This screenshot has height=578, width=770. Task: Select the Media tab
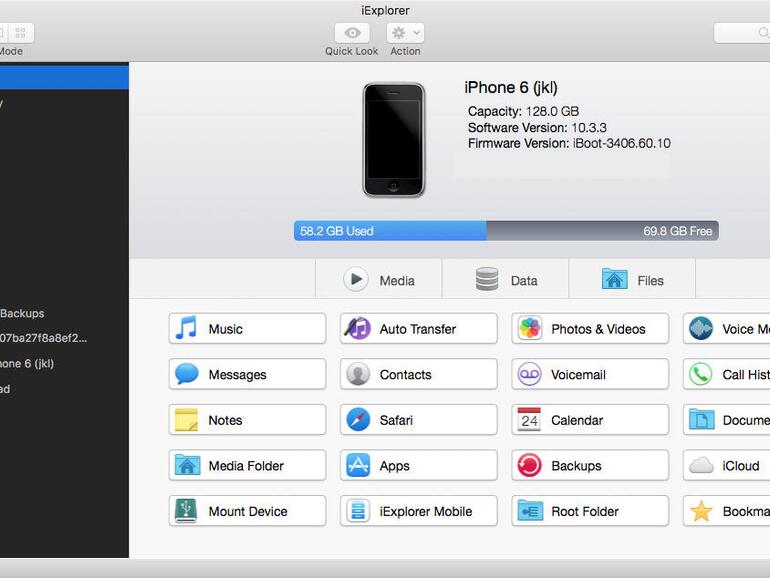(379, 280)
